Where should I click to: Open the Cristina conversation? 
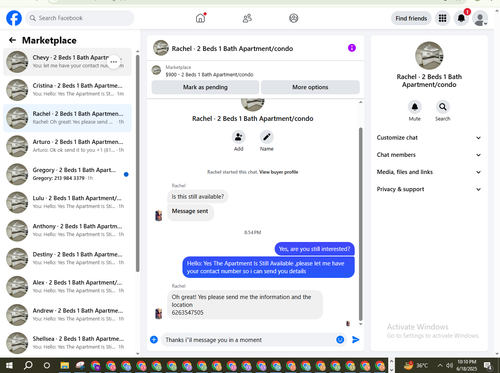[67, 90]
